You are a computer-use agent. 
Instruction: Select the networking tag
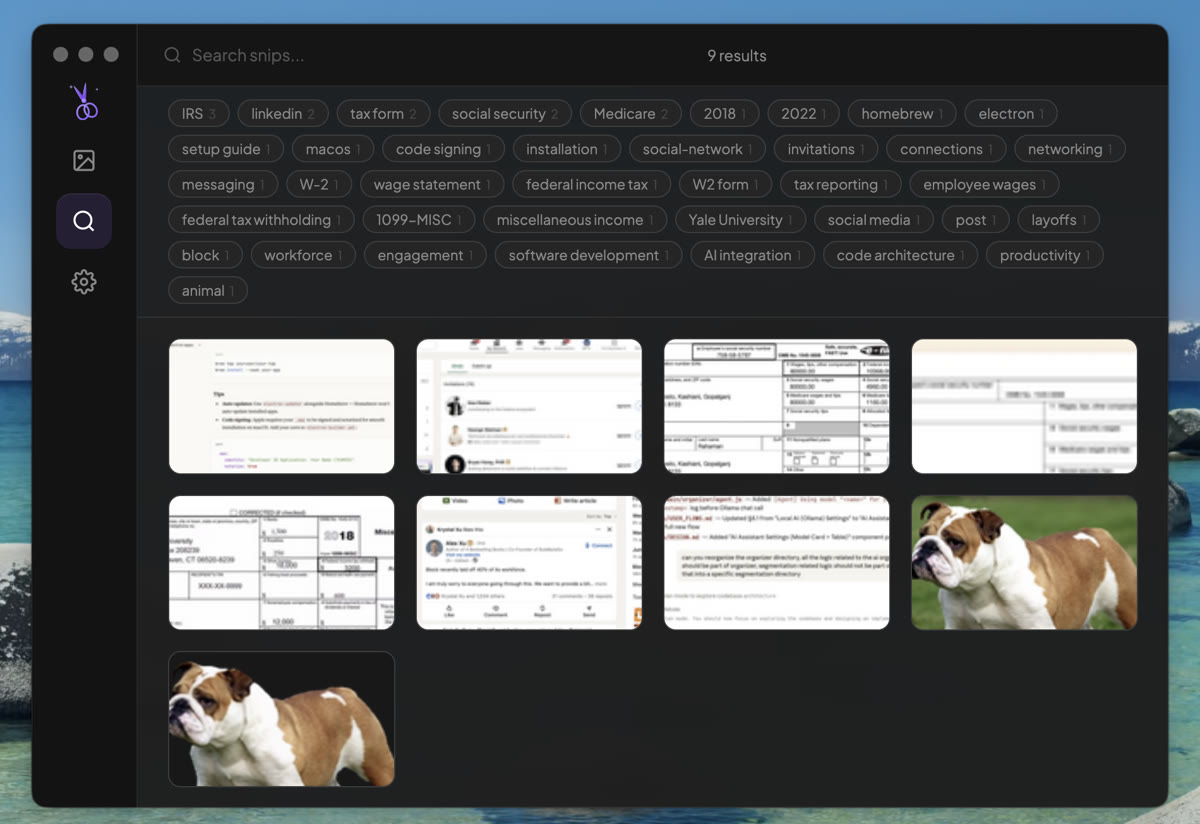coord(1070,149)
